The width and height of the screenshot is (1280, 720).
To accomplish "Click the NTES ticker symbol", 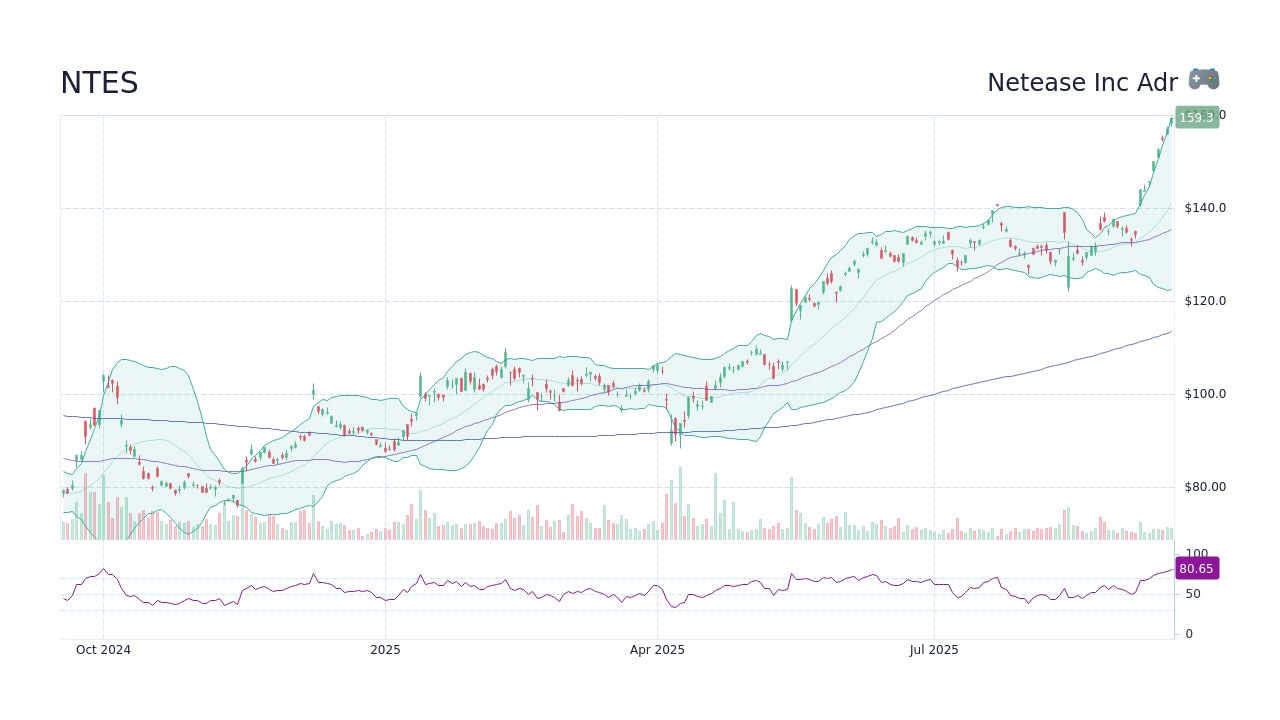I will (x=99, y=84).
